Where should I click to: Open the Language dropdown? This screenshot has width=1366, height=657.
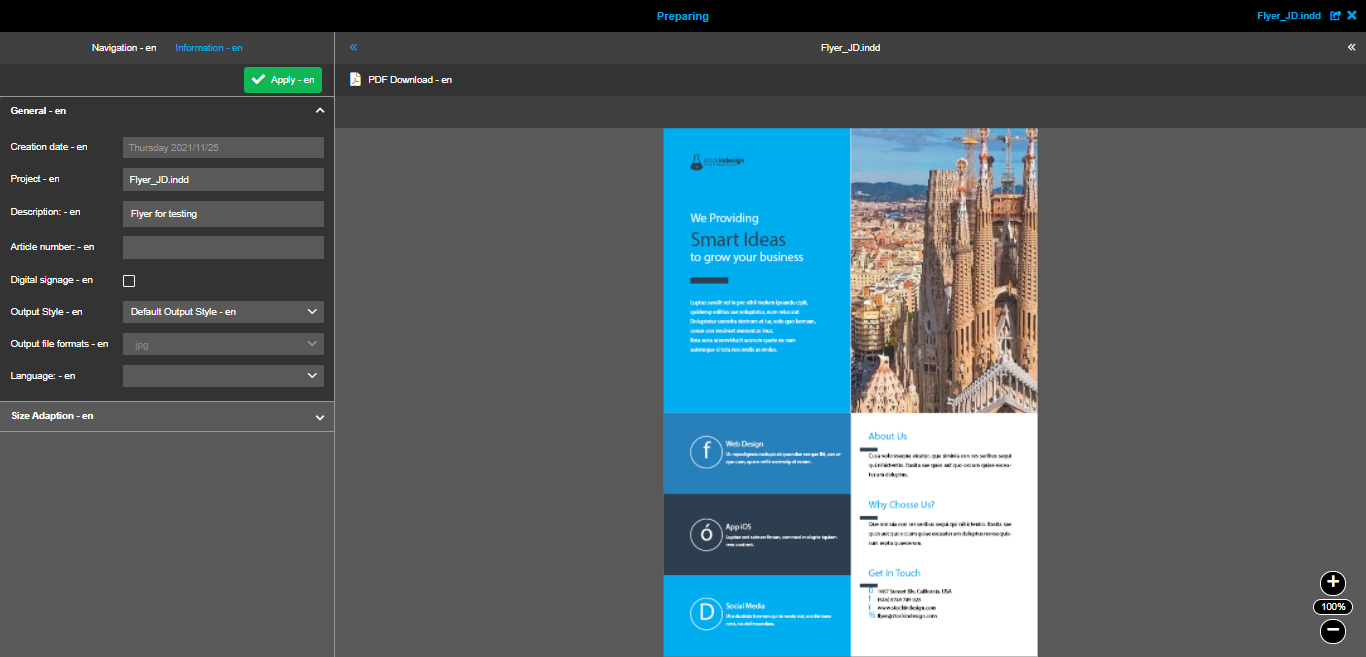click(x=223, y=376)
